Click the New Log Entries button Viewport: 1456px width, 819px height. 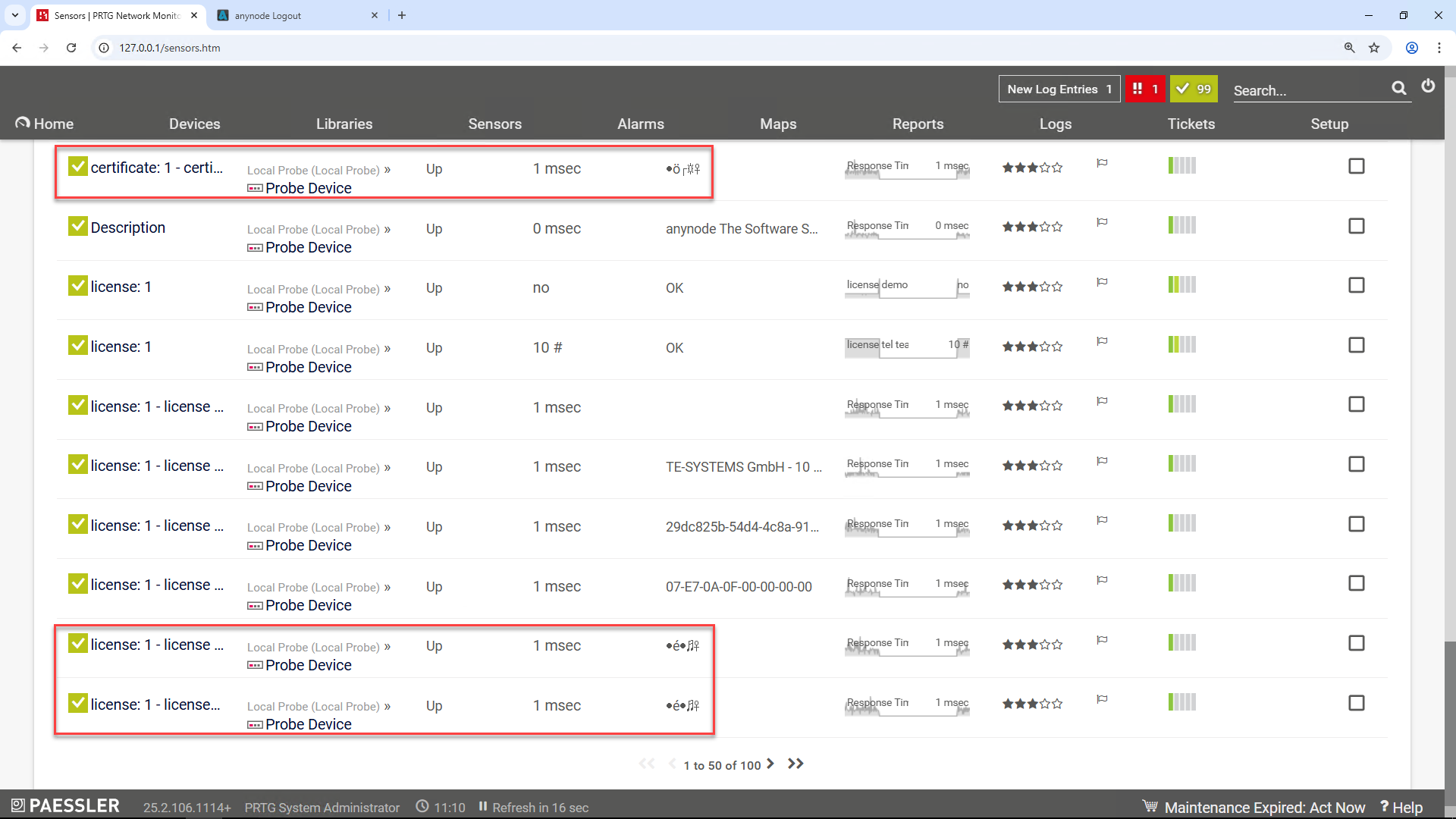(x=1059, y=89)
